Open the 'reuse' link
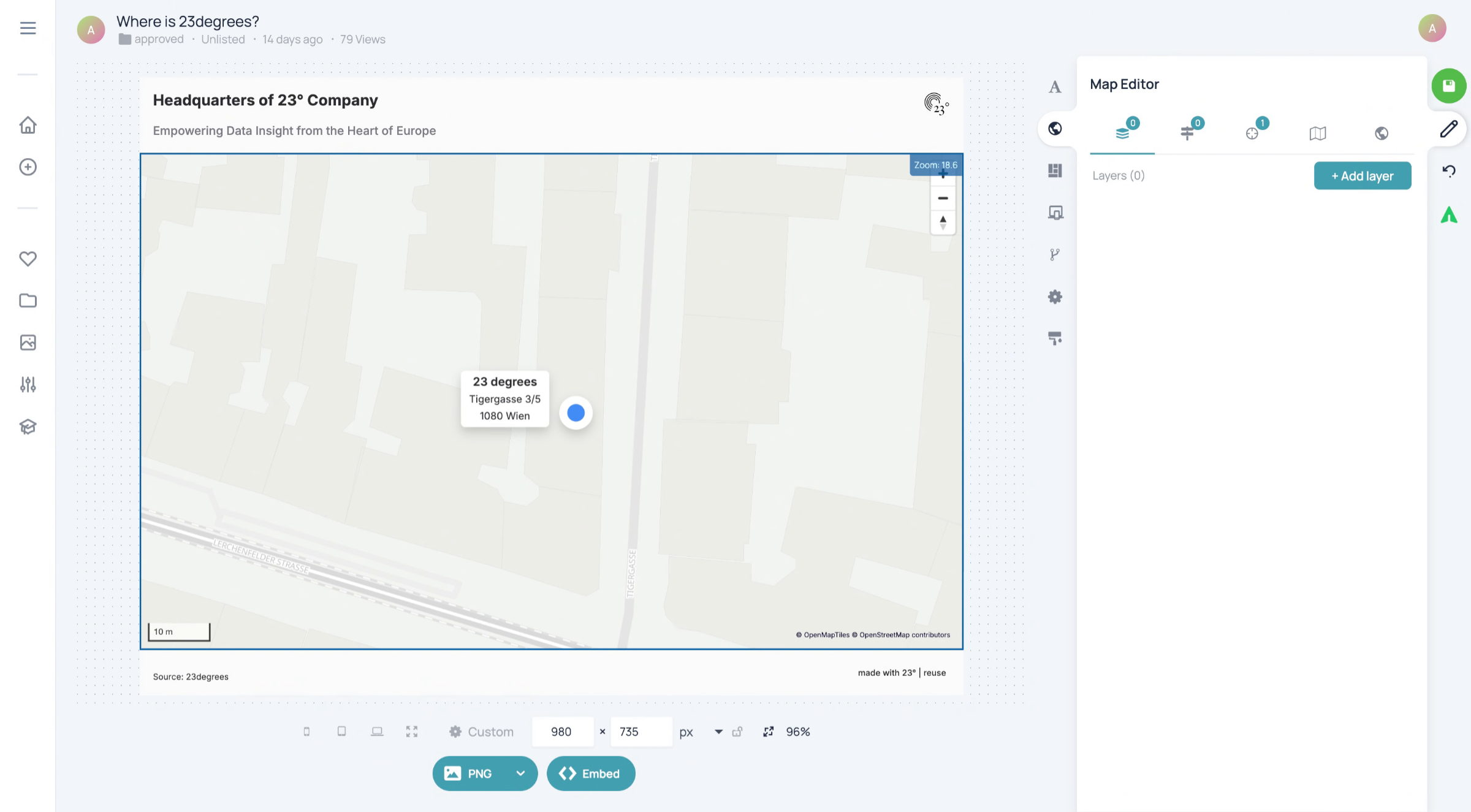 point(935,673)
